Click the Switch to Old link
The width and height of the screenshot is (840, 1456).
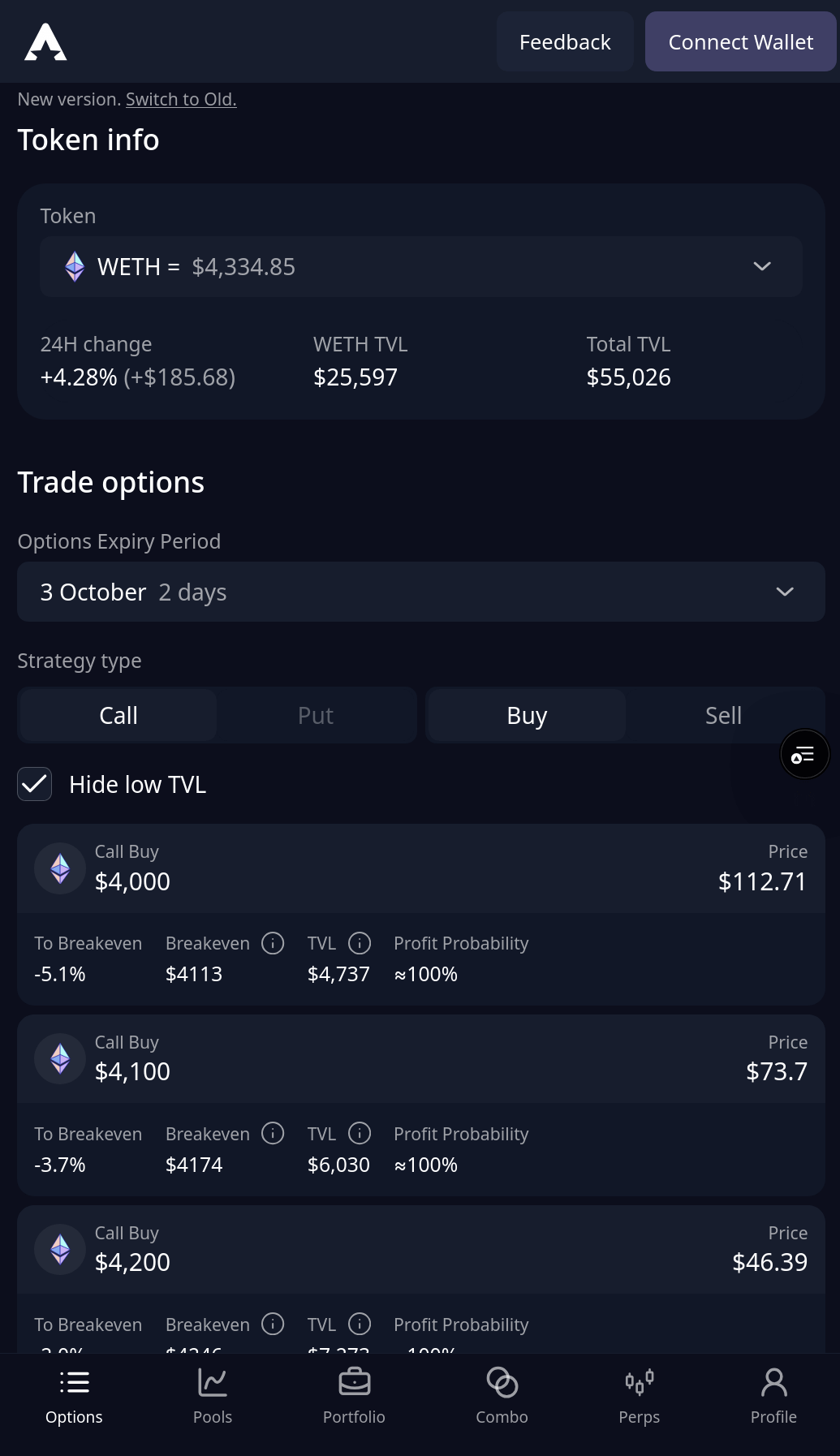click(x=181, y=100)
